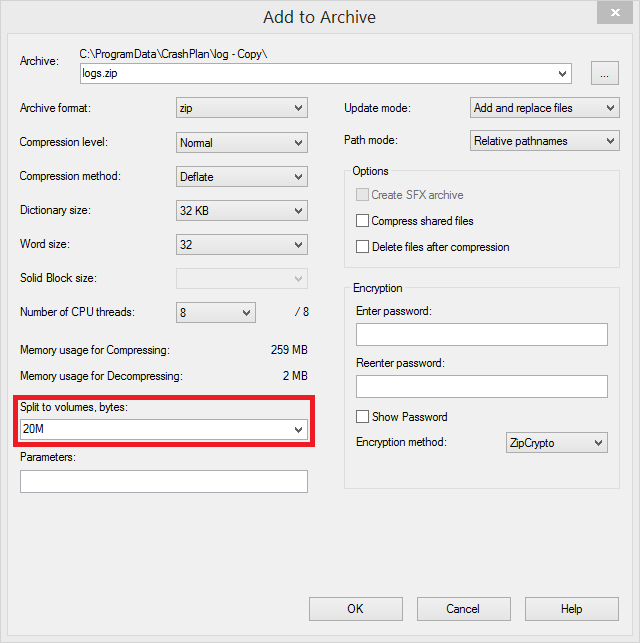Open the Help button
This screenshot has height=643, width=640.
[572, 609]
